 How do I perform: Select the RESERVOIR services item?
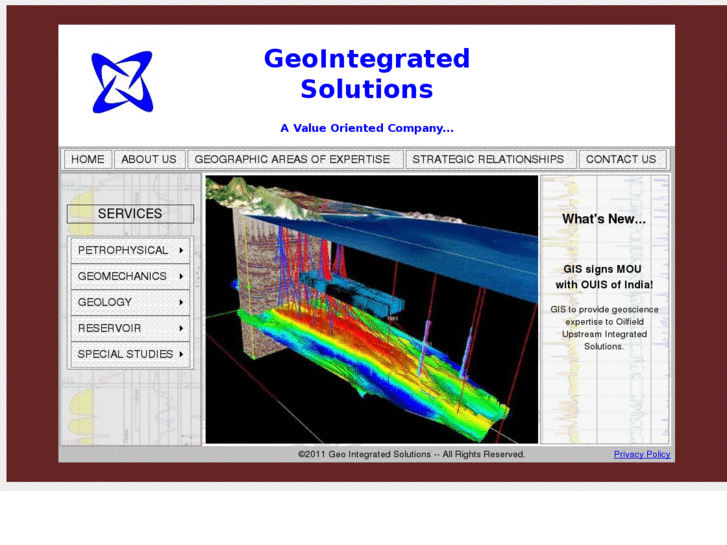coord(130,328)
